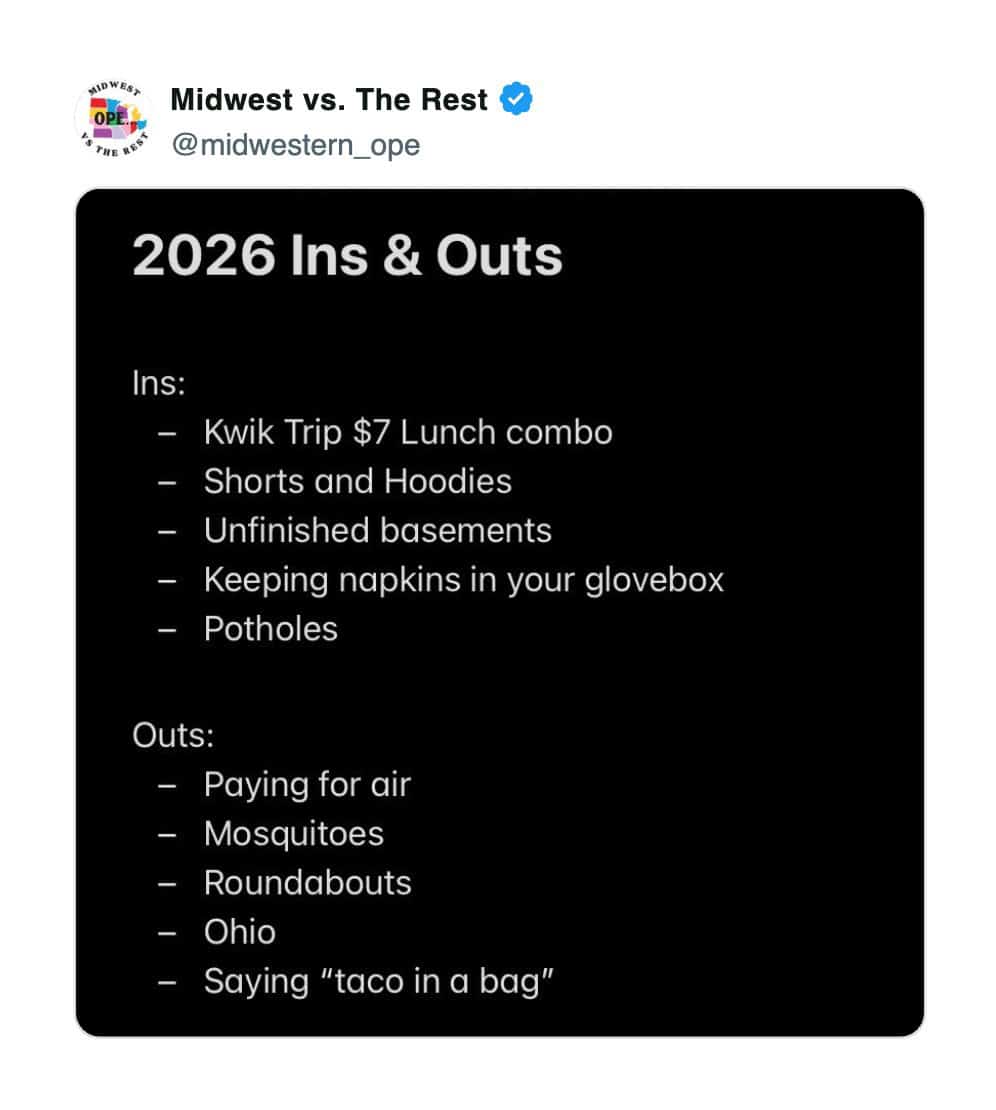Click the dash bullet before "Potholes"
The image size is (996, 1110).
point(167,629)
